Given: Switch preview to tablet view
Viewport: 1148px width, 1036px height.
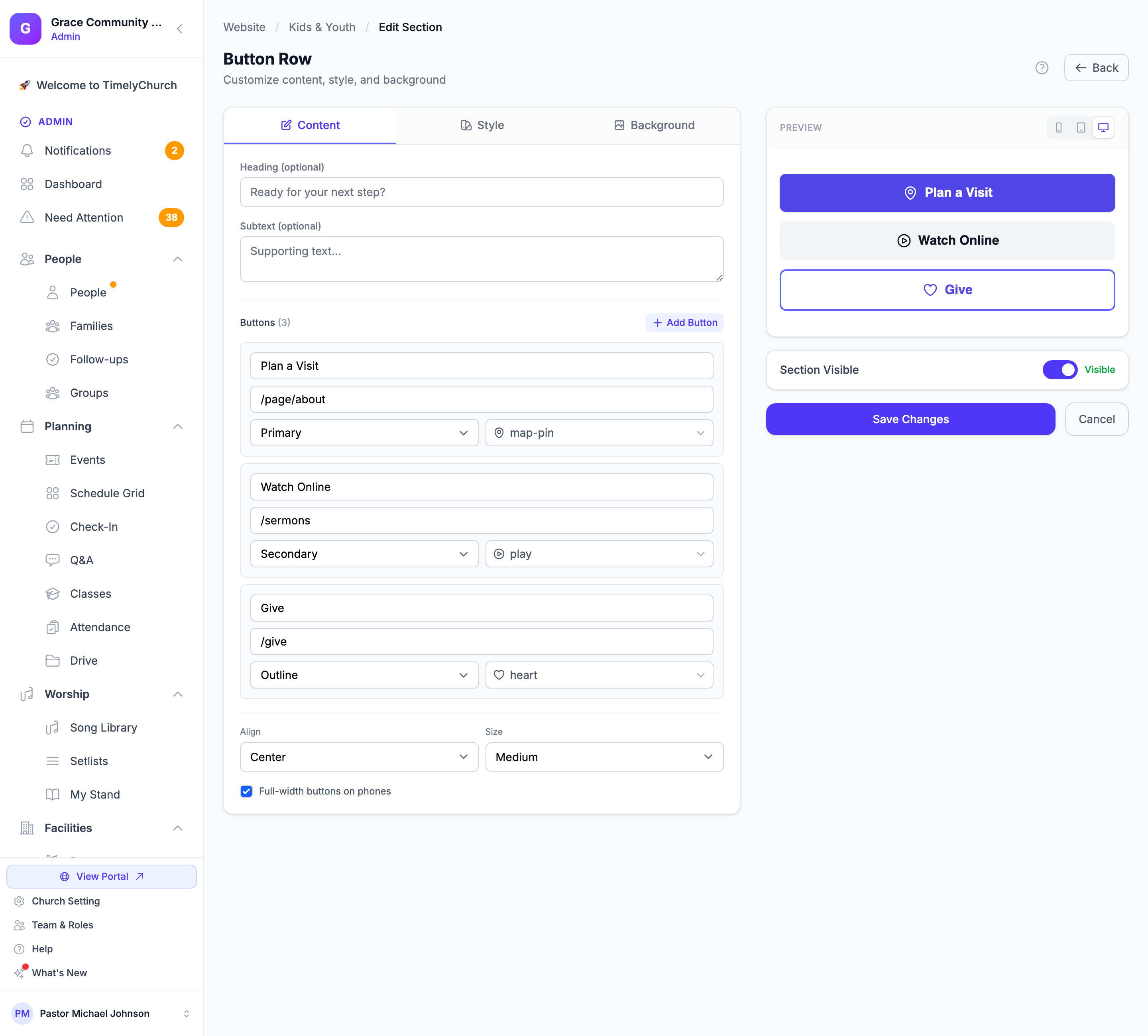Looking at the screenshot, I should click(x=1081, y=128).
